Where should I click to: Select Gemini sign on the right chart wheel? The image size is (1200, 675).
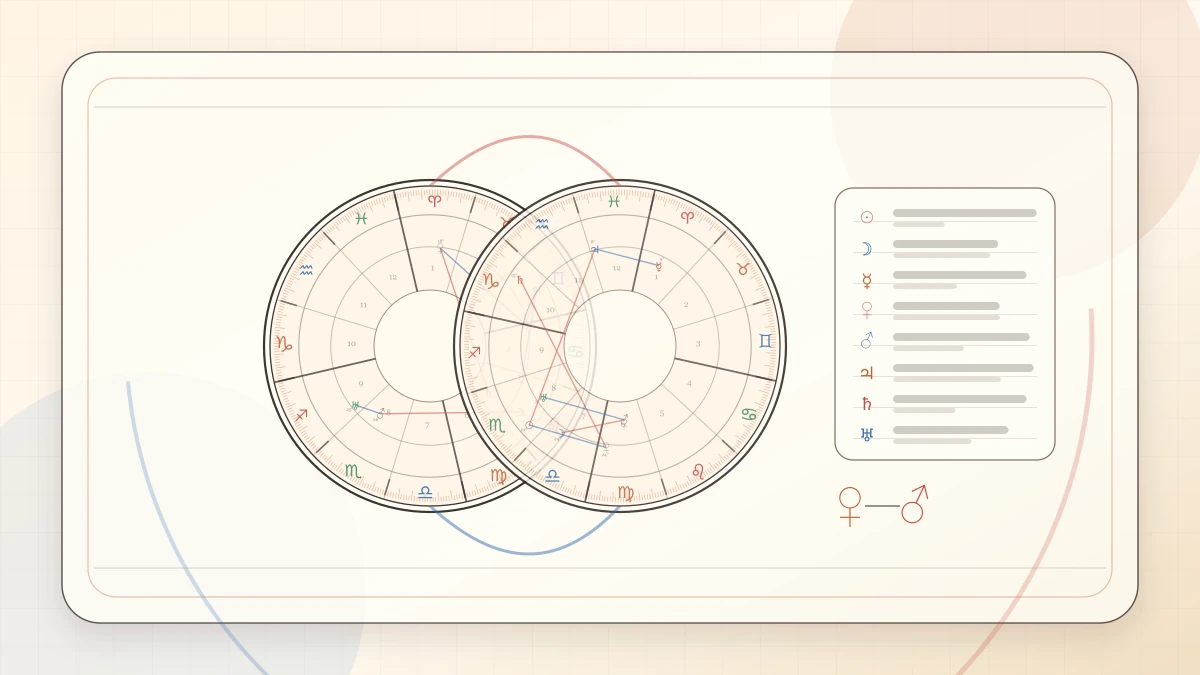click(x=765, y=341)
